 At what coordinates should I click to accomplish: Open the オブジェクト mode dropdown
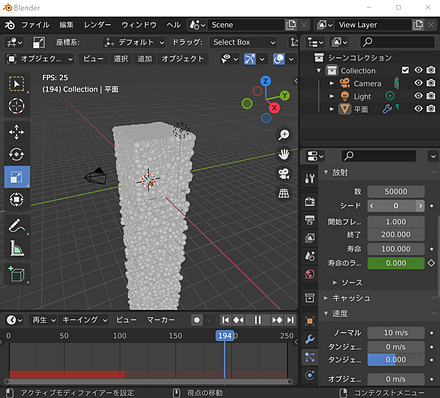pyautogui.click(x=40, y=59)
